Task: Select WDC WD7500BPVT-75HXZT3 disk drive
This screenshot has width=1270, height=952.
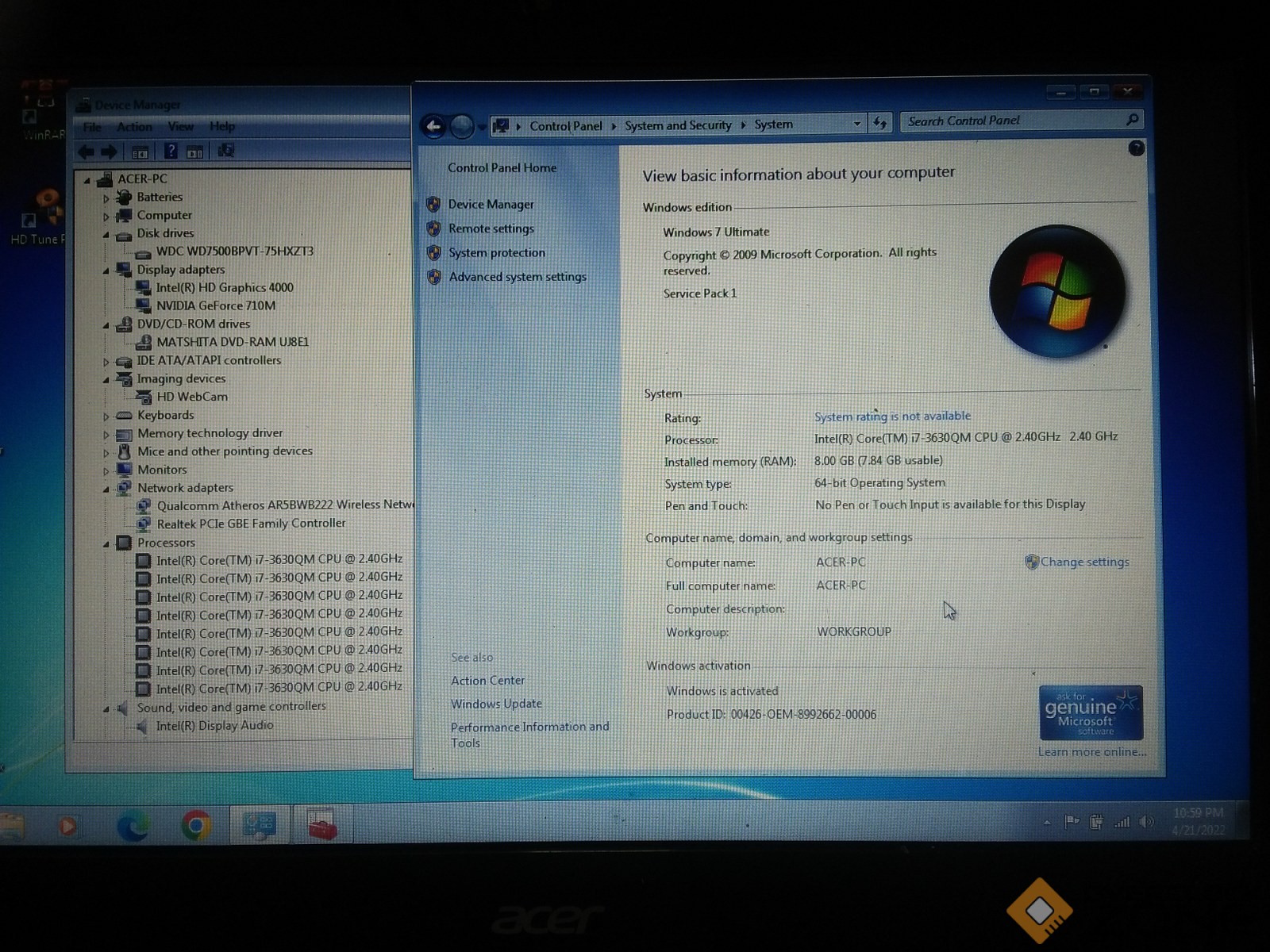Action: pos(234,251)
